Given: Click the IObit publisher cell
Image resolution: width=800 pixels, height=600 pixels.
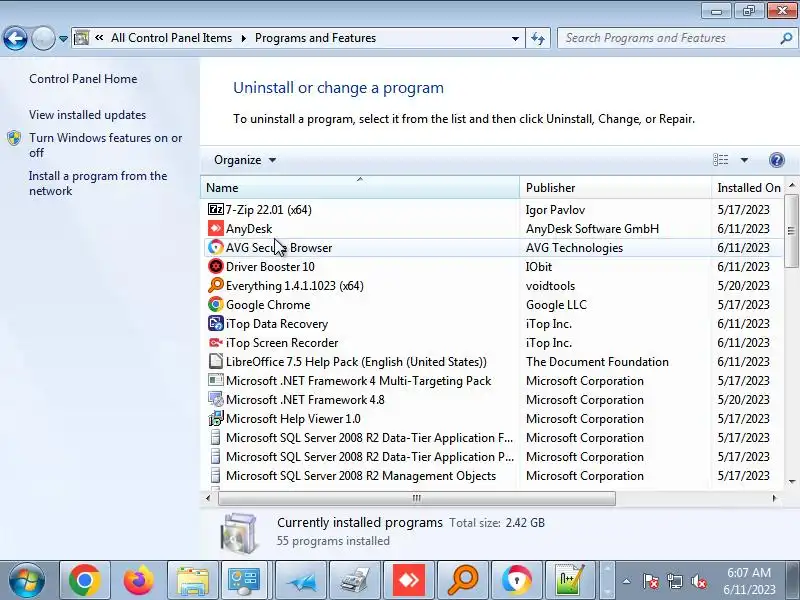Looking at the screenshot, I should [539, 267].
